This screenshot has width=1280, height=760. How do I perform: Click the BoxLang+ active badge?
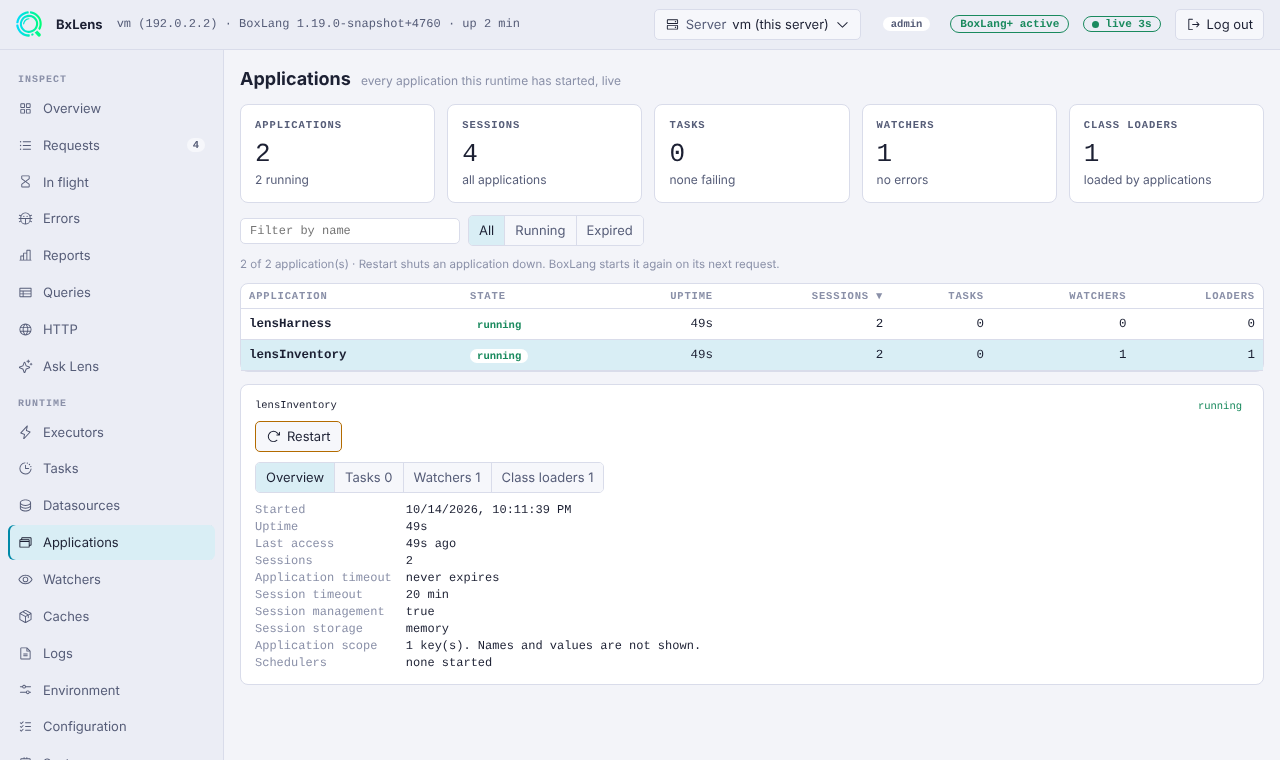(1009, 24)
